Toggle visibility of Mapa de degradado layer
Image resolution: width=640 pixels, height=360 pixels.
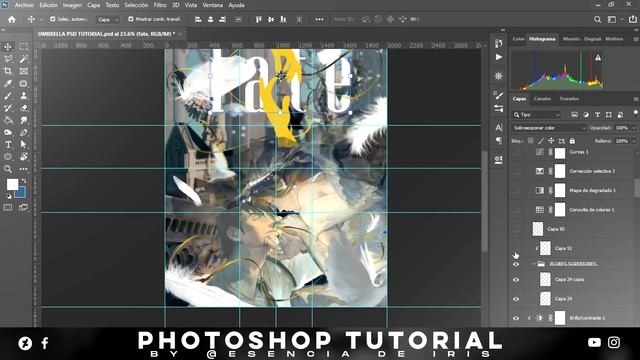(516, 190)
